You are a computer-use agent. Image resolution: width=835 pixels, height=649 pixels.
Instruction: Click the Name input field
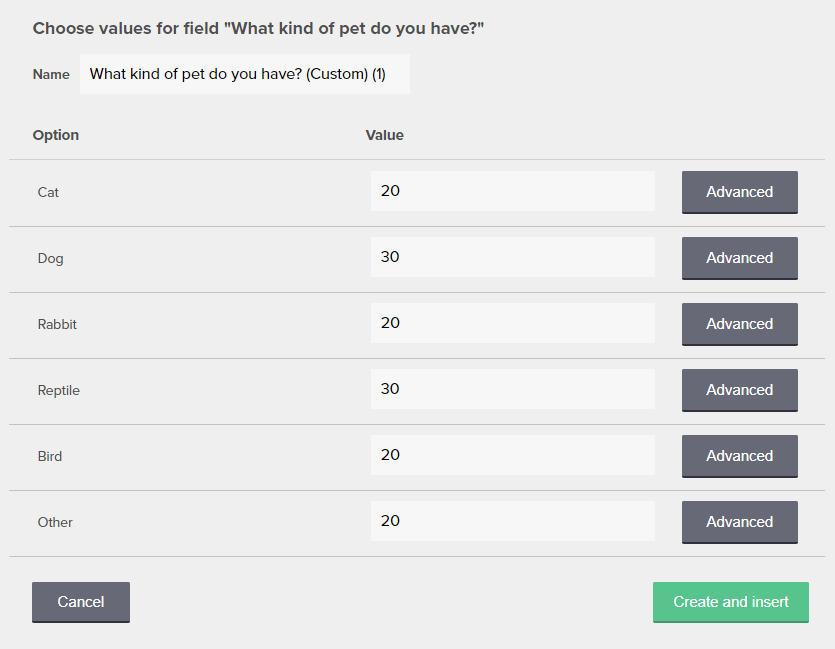pos(244,74)
